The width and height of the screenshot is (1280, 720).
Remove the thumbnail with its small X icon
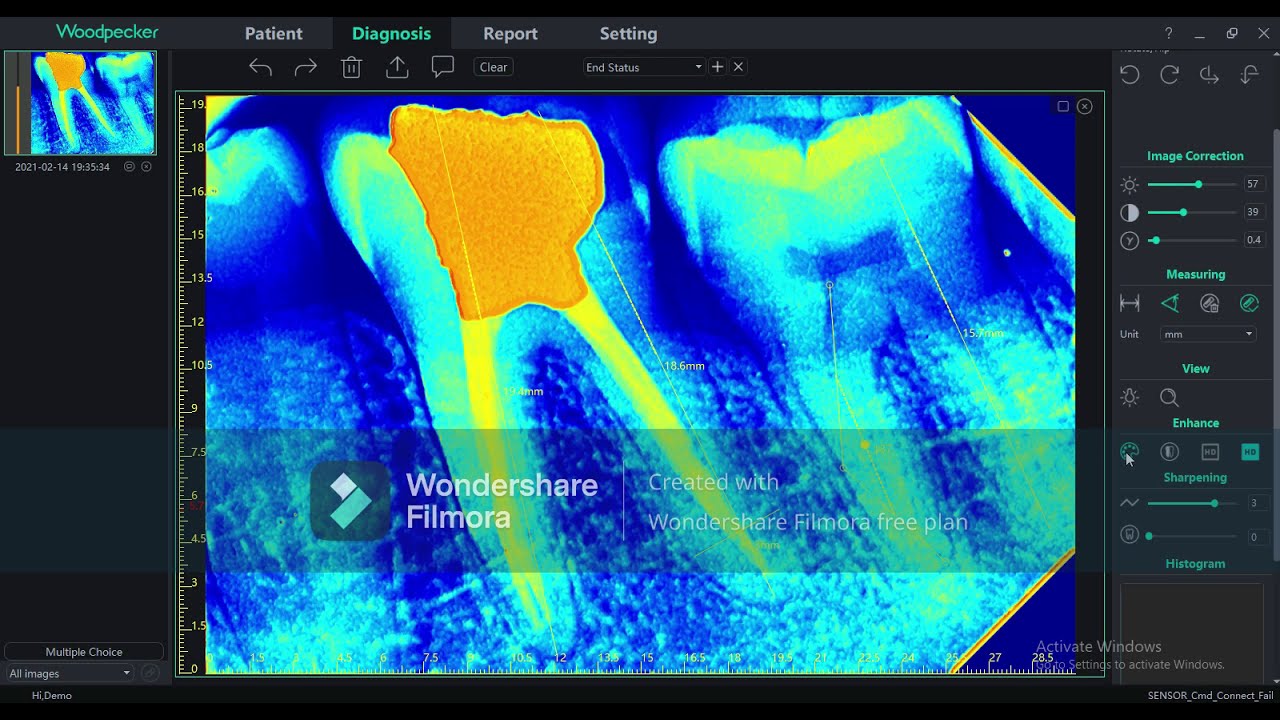tap(146, 167)
